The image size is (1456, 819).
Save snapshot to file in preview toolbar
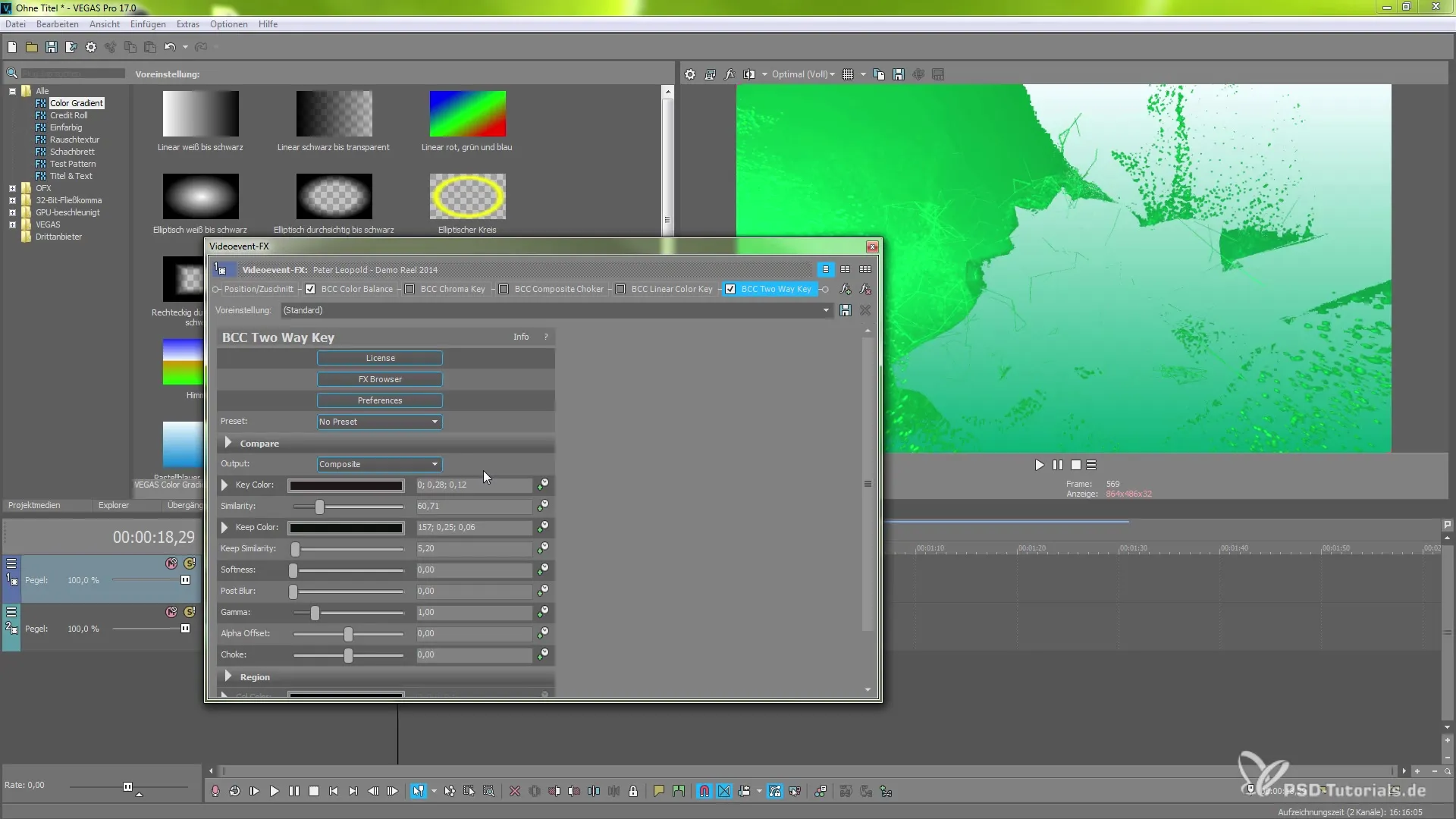coord(899,74)
